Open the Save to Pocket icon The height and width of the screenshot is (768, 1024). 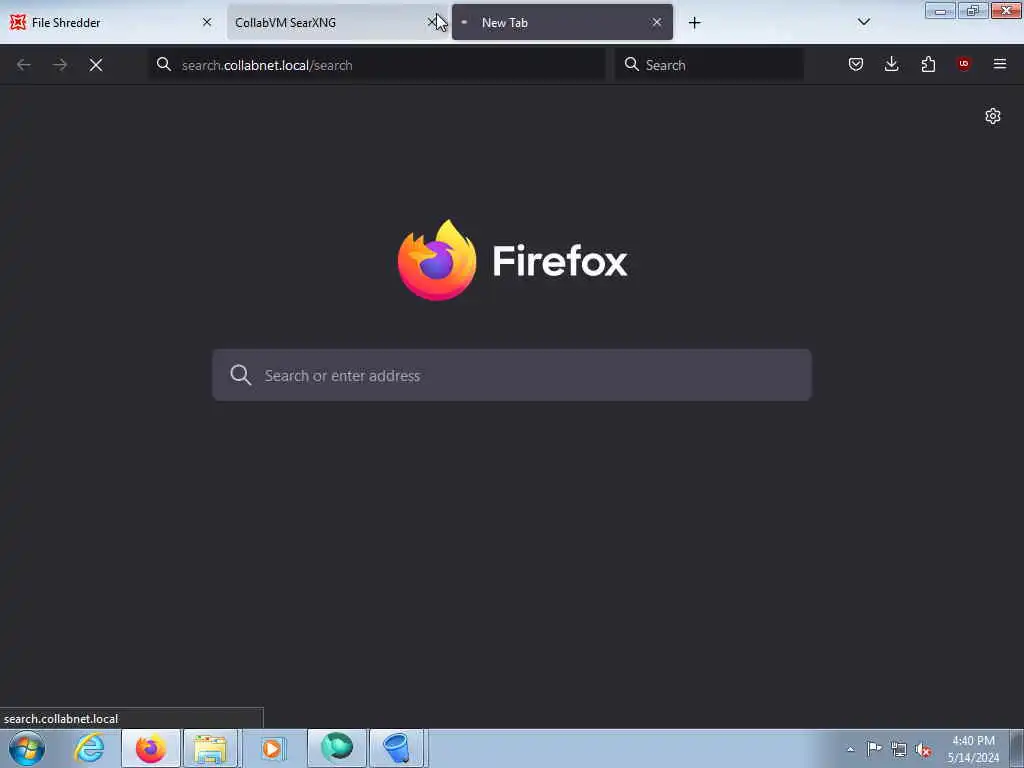pos(856,64)
